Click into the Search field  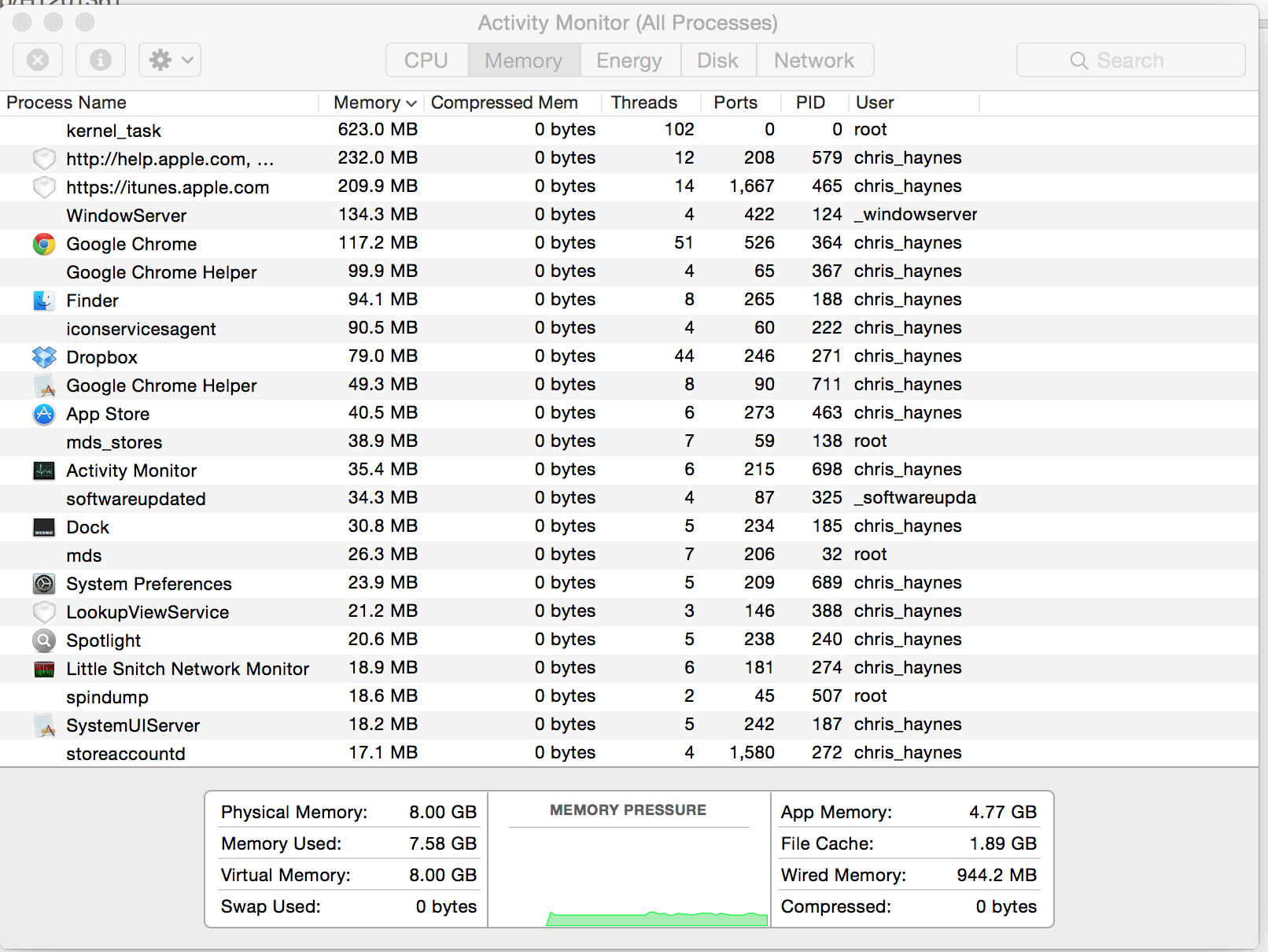pyautogui.click(x=1130, y=60)
